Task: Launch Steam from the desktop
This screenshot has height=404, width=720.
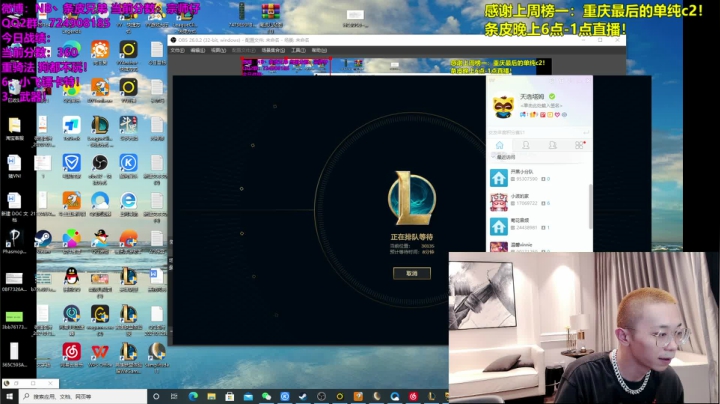Action: click(43, 239)
